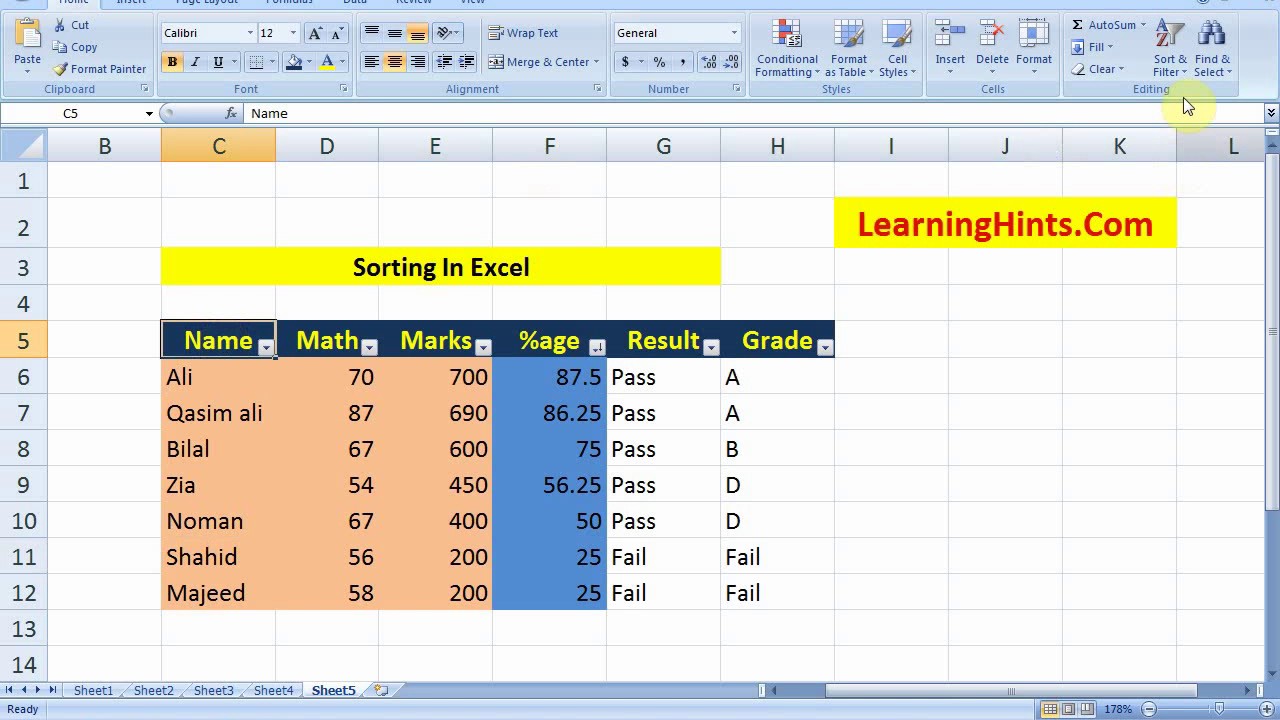Switch to Sheet1 tab
Viewport: 1280px width, 720px height.
pyautogui.click(x=93, y=690)
